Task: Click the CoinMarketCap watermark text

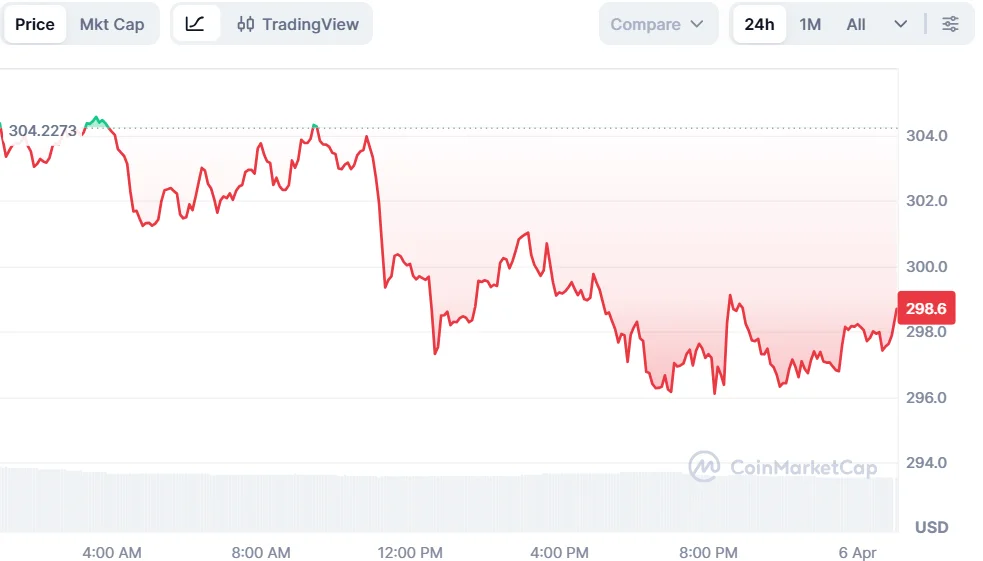Action: (803, 467)
